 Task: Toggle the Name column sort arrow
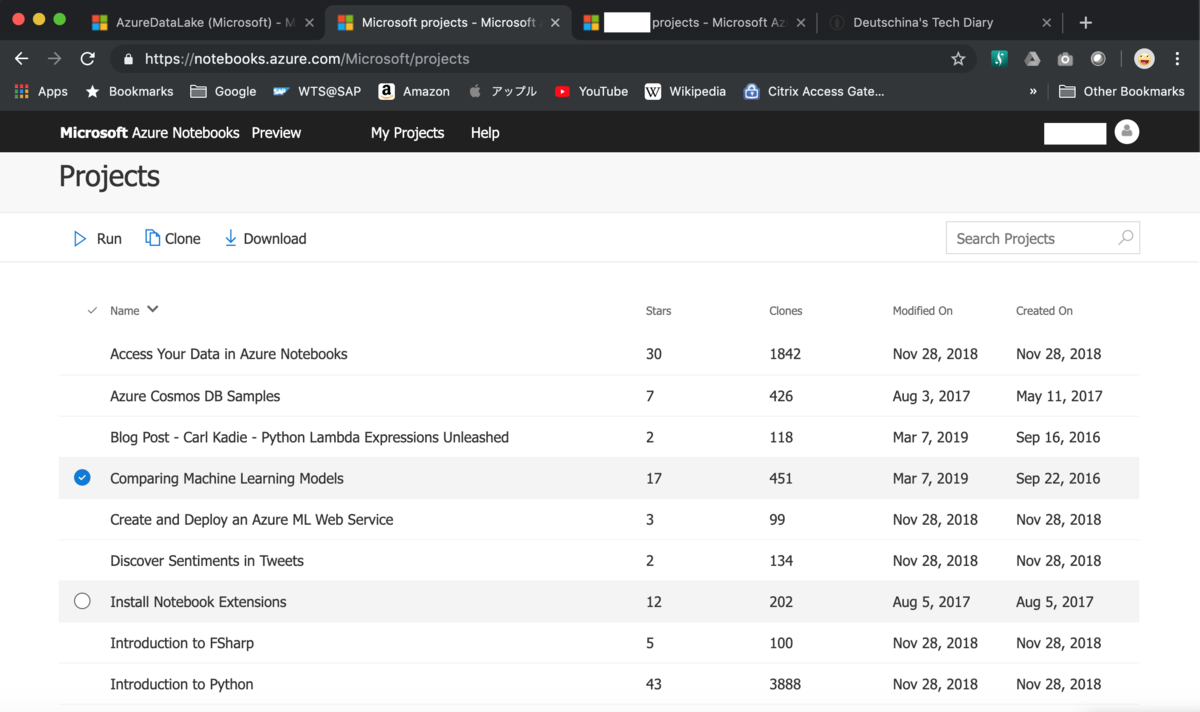(153, 309)
